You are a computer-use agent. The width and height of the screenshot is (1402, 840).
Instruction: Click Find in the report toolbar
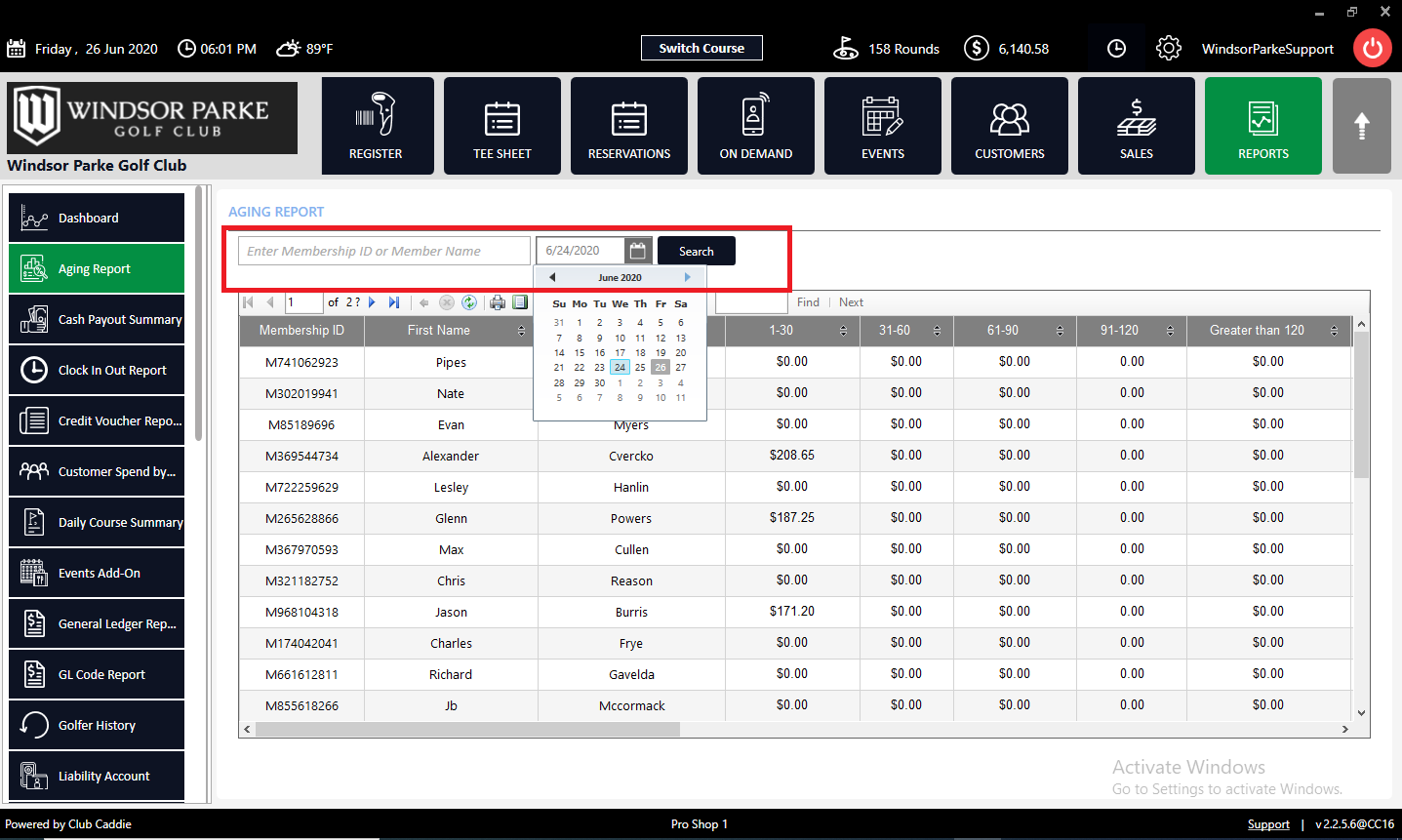coord(808,302)
